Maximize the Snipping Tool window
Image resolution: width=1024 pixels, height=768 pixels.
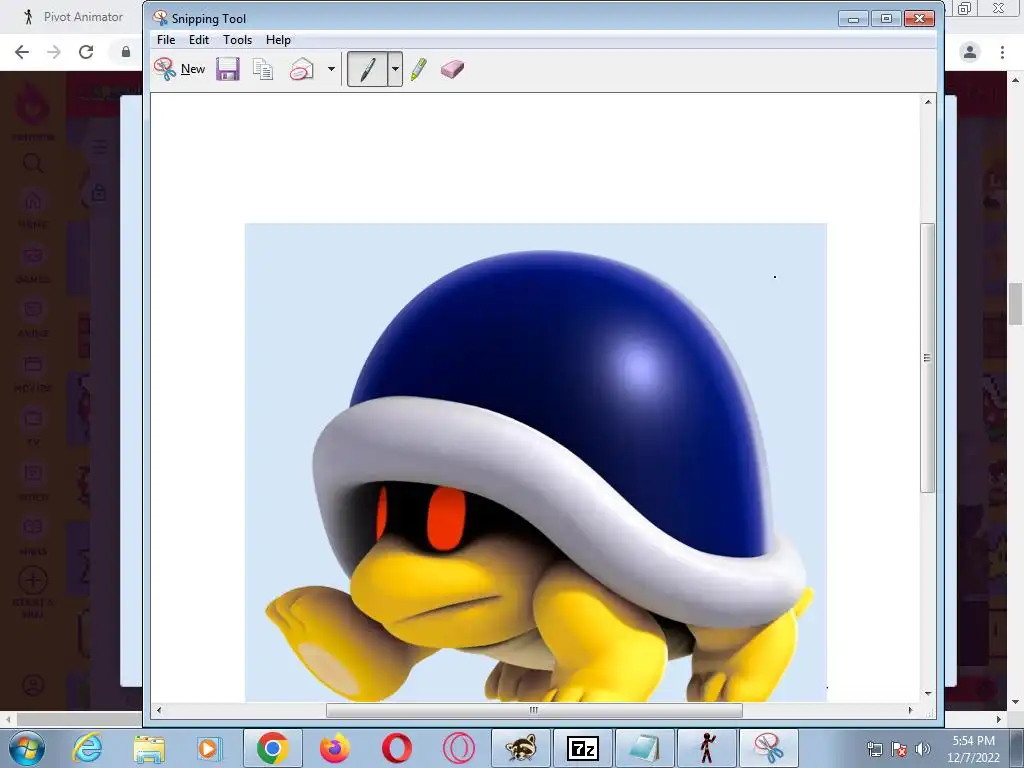pyautogui.click(x=886, y=18)
